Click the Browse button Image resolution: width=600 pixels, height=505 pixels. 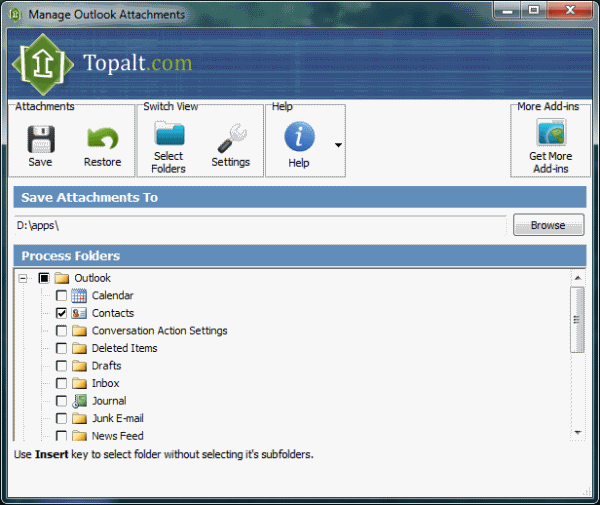click(548, 225)
